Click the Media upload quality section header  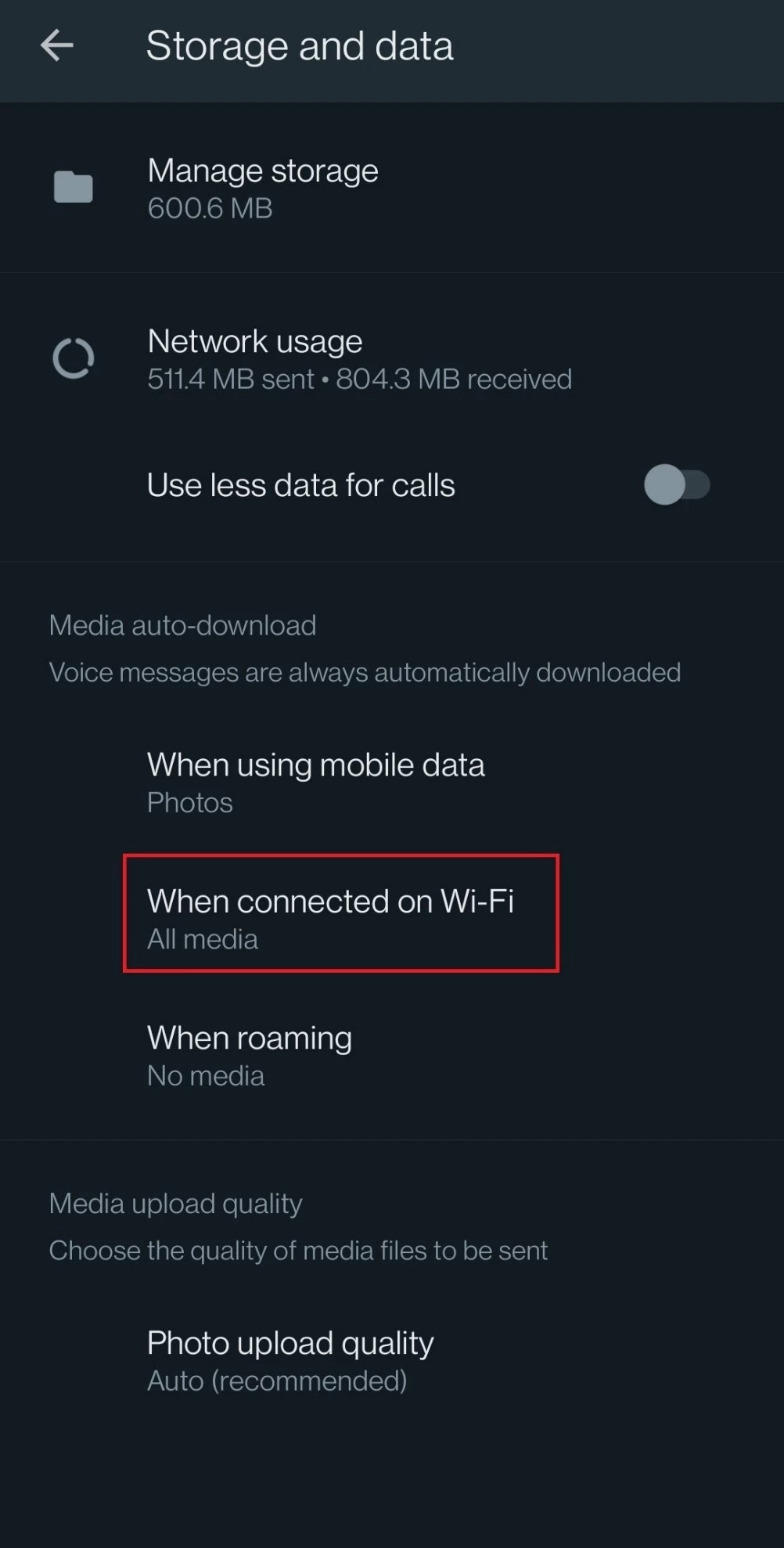pos(175,1204)
